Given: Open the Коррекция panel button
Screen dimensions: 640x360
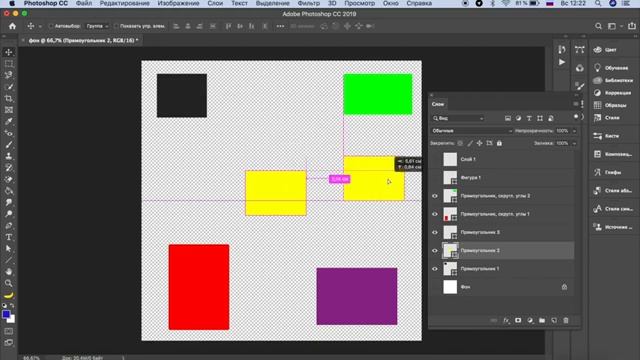Looking at the screenshot, I should tap(612, 93).
